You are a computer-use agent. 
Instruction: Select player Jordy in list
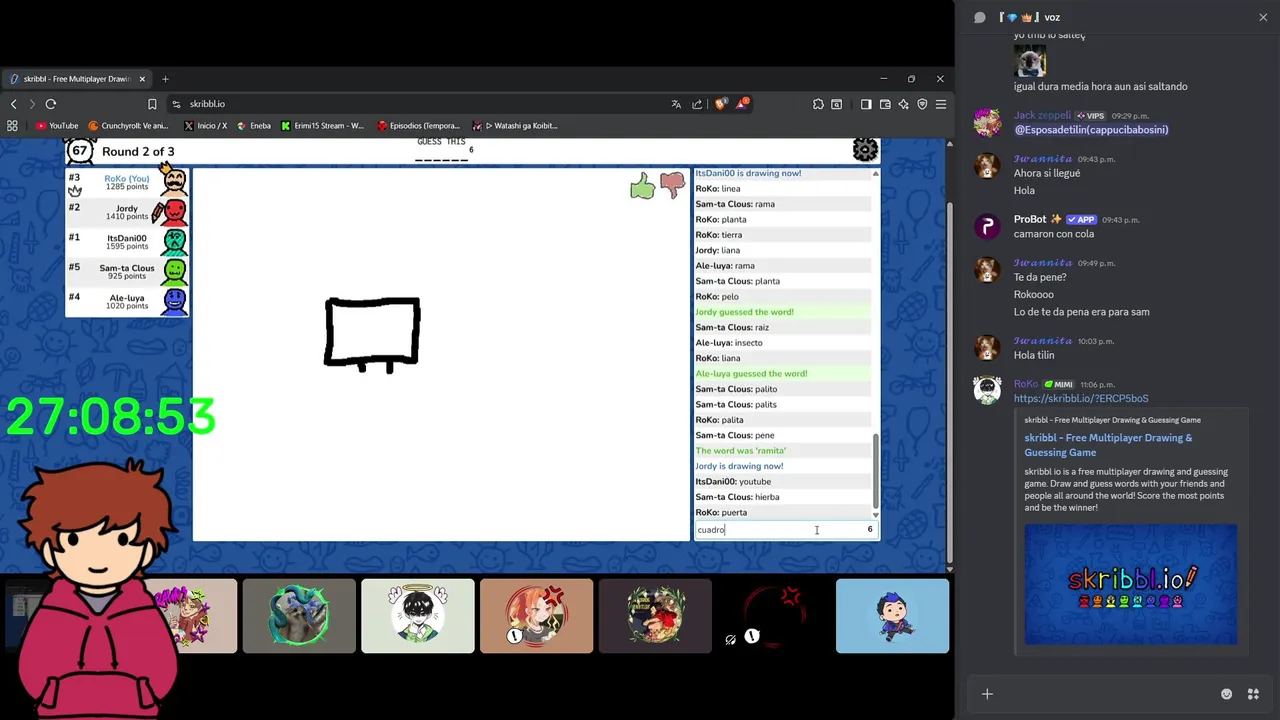click(128, 212)
